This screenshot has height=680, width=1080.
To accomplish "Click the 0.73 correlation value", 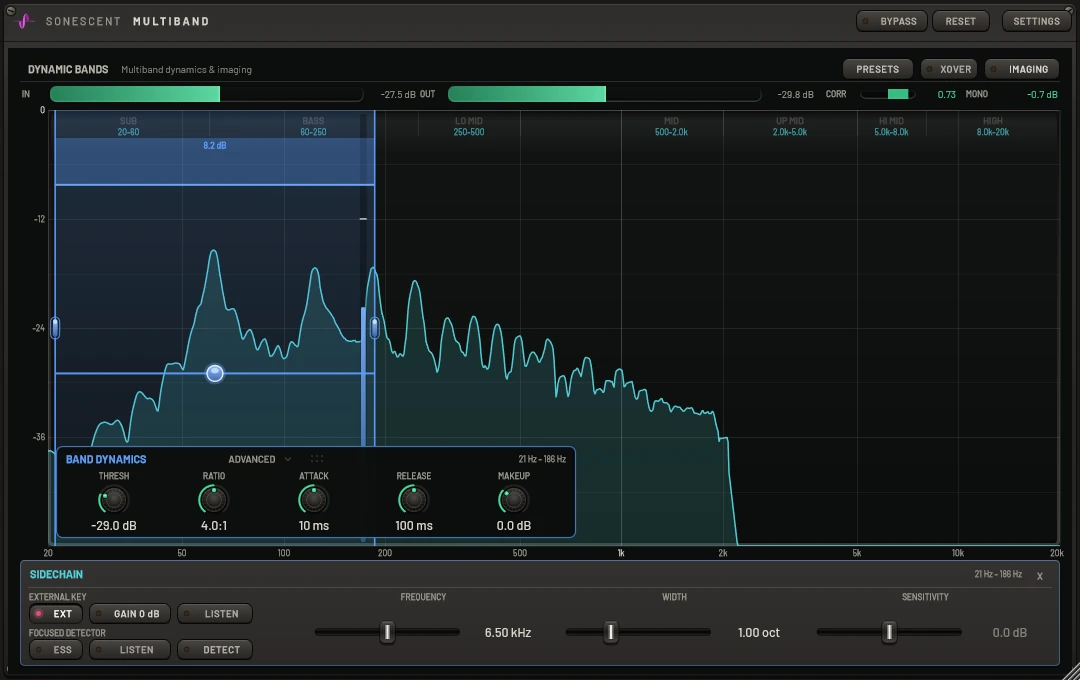I will [x=946, y=94].
